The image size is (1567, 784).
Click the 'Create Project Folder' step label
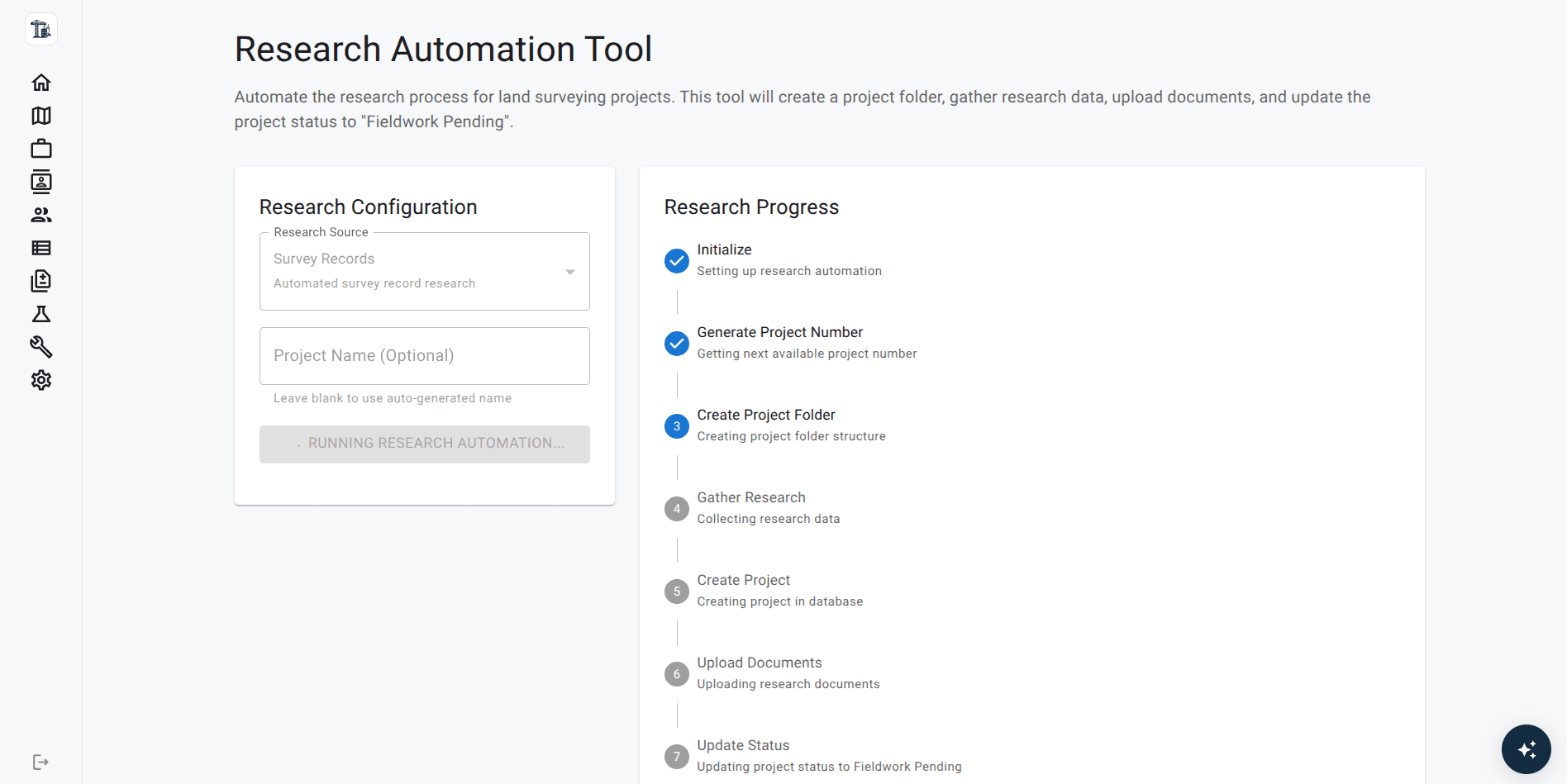766,415
